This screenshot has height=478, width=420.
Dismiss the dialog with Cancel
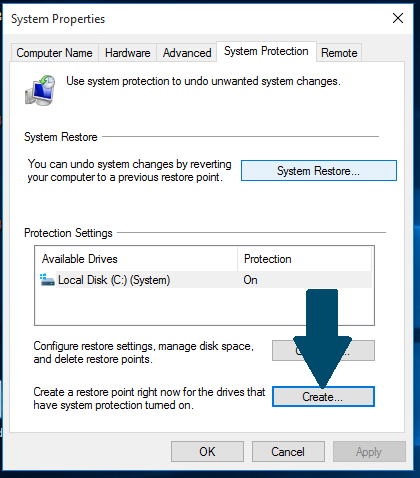pos(288,452)
